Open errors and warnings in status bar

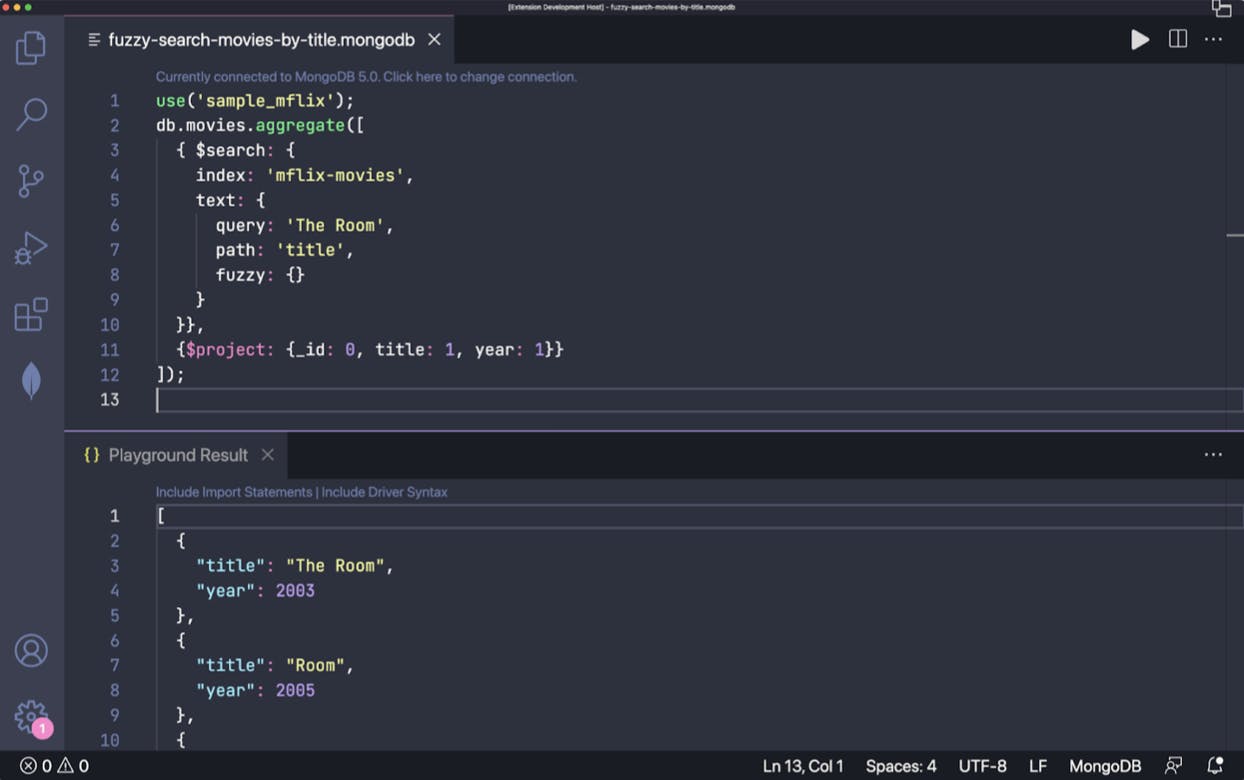click(54, 766)
